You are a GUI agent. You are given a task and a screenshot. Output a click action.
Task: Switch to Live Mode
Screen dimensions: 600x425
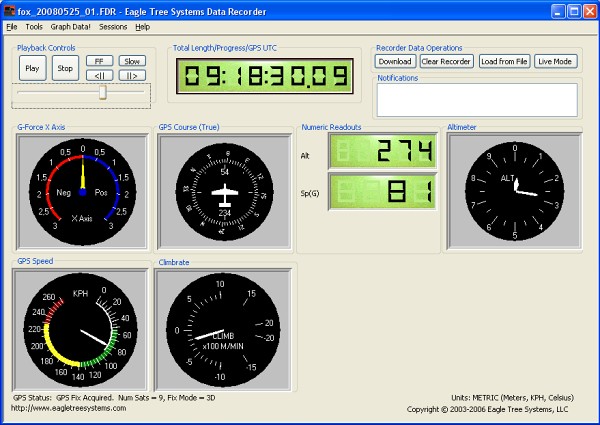[556, 61]
